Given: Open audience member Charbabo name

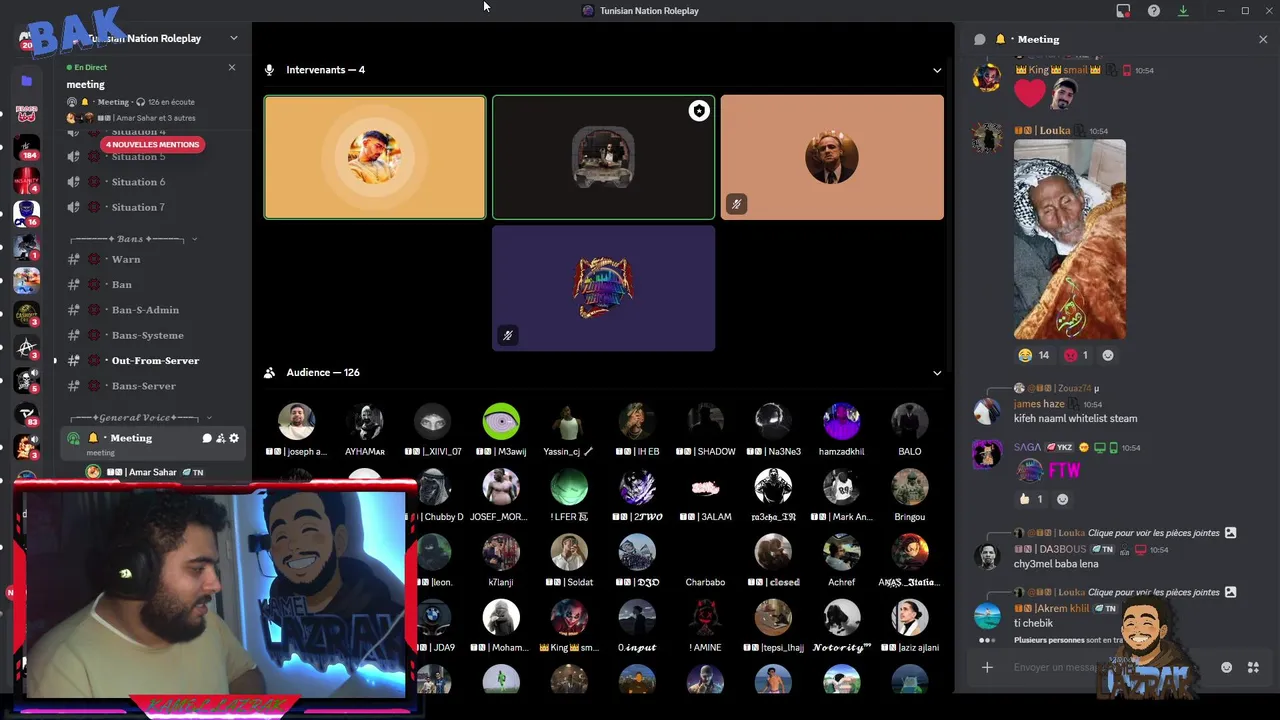Looking at the screenshot, I should click(x=705, y=582).
